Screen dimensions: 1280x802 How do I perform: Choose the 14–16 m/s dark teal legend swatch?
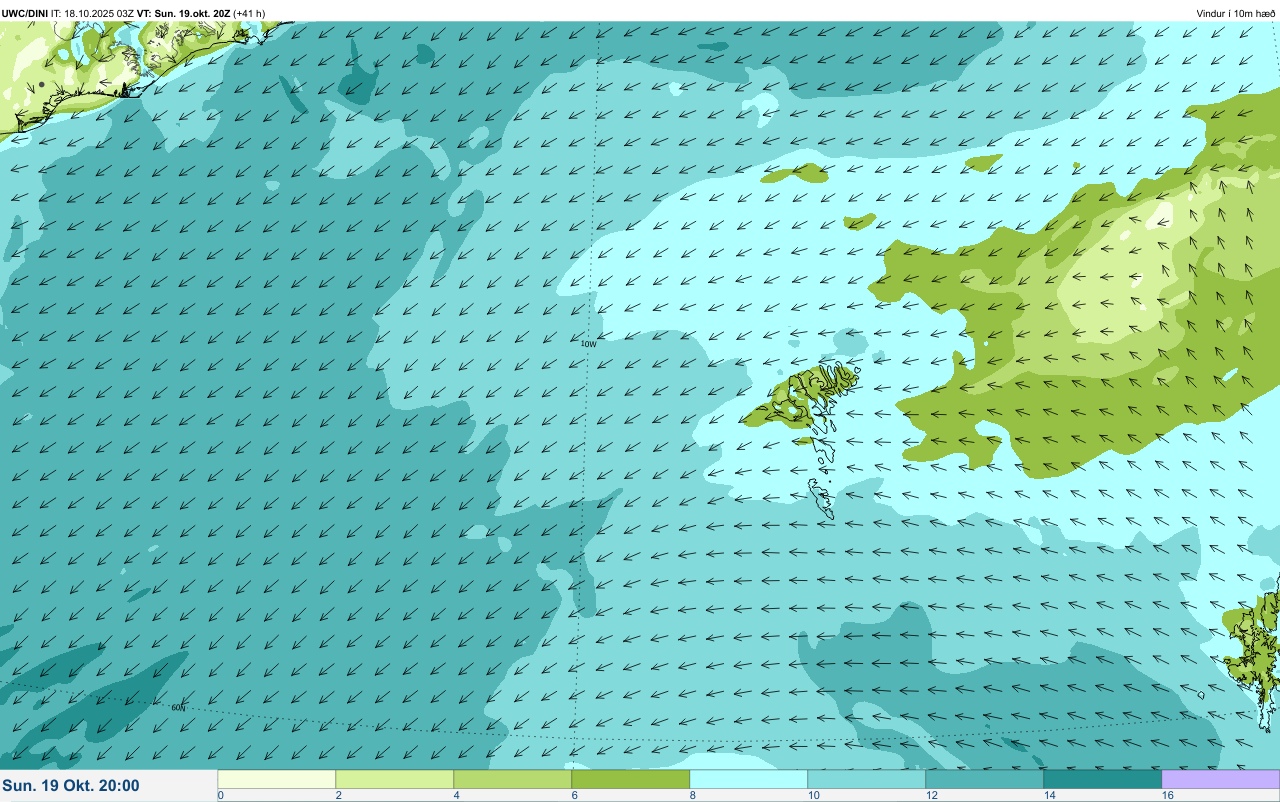pyautogui.click(x=1103, y=779)
